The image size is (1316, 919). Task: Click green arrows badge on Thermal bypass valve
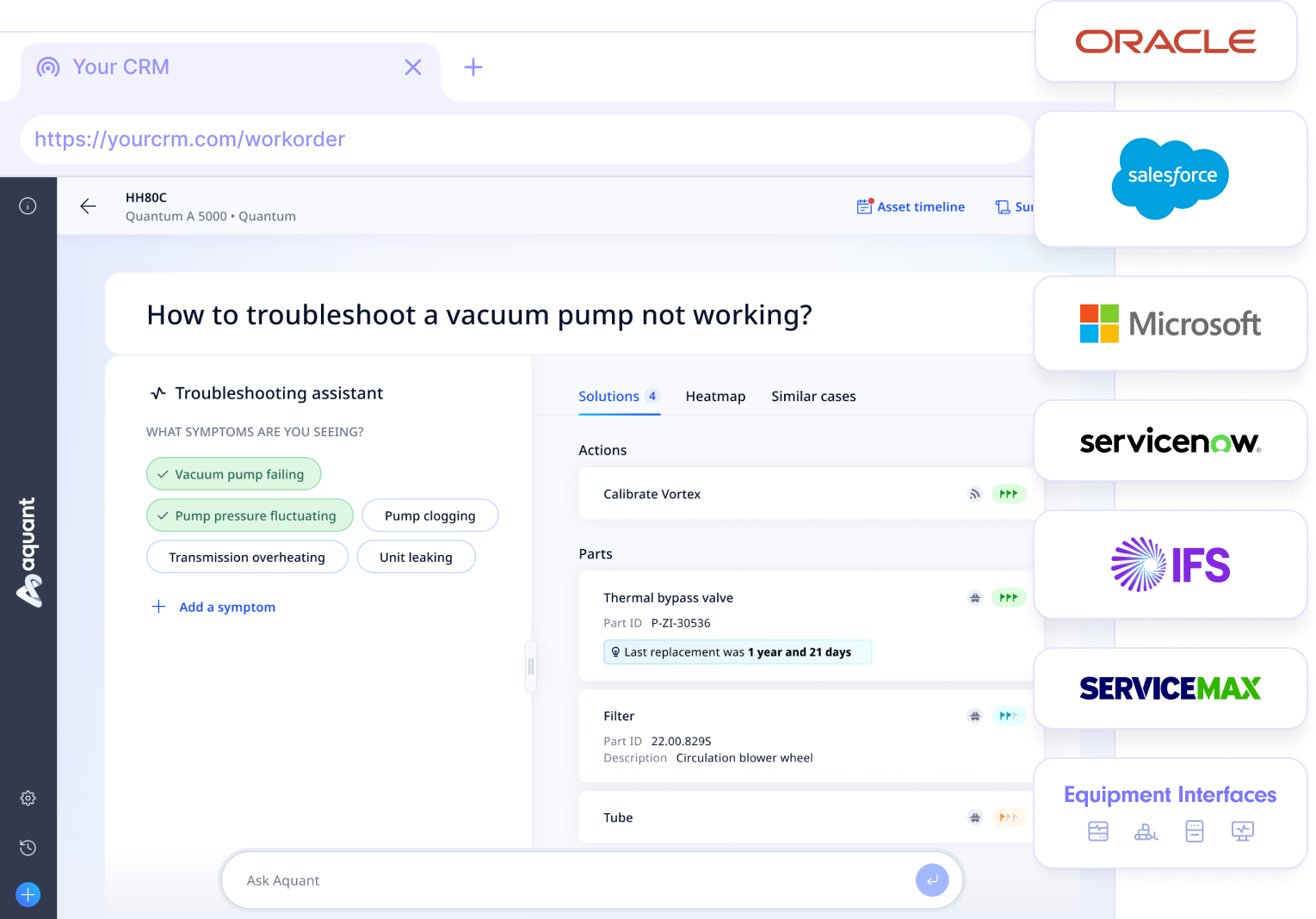coord(1009,597)
